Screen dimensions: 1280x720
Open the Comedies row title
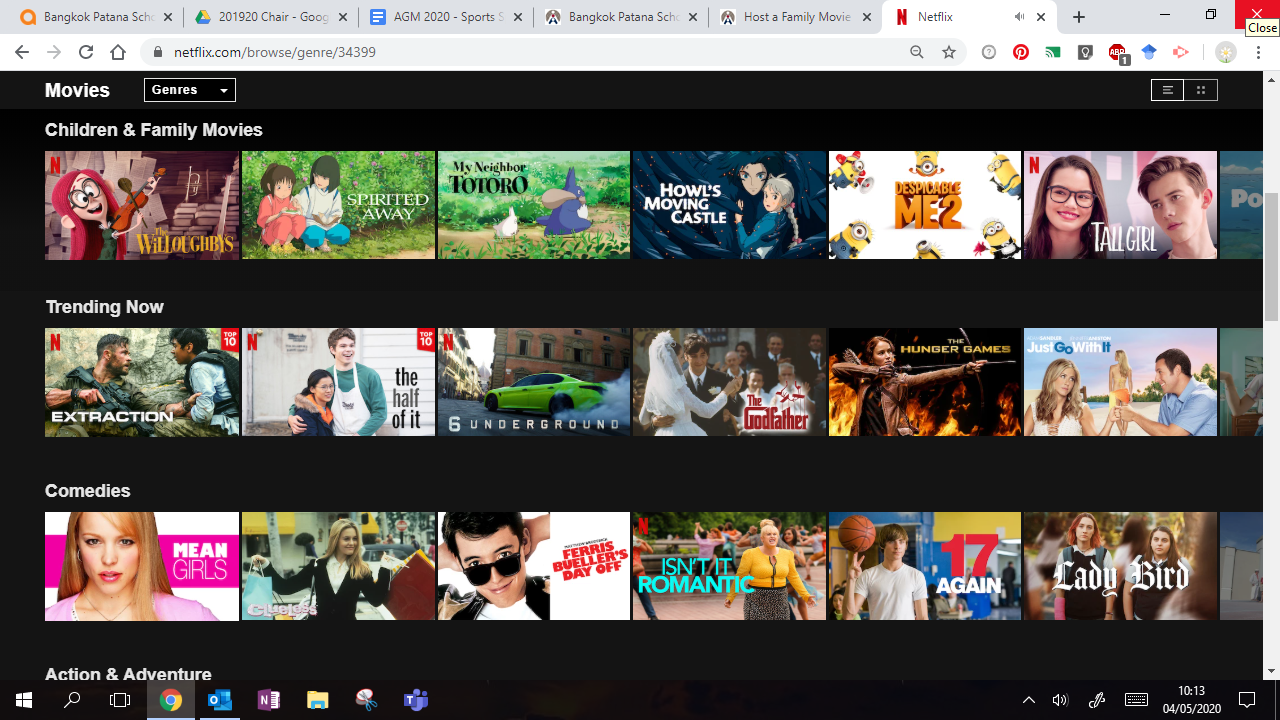tap(88, 491)
